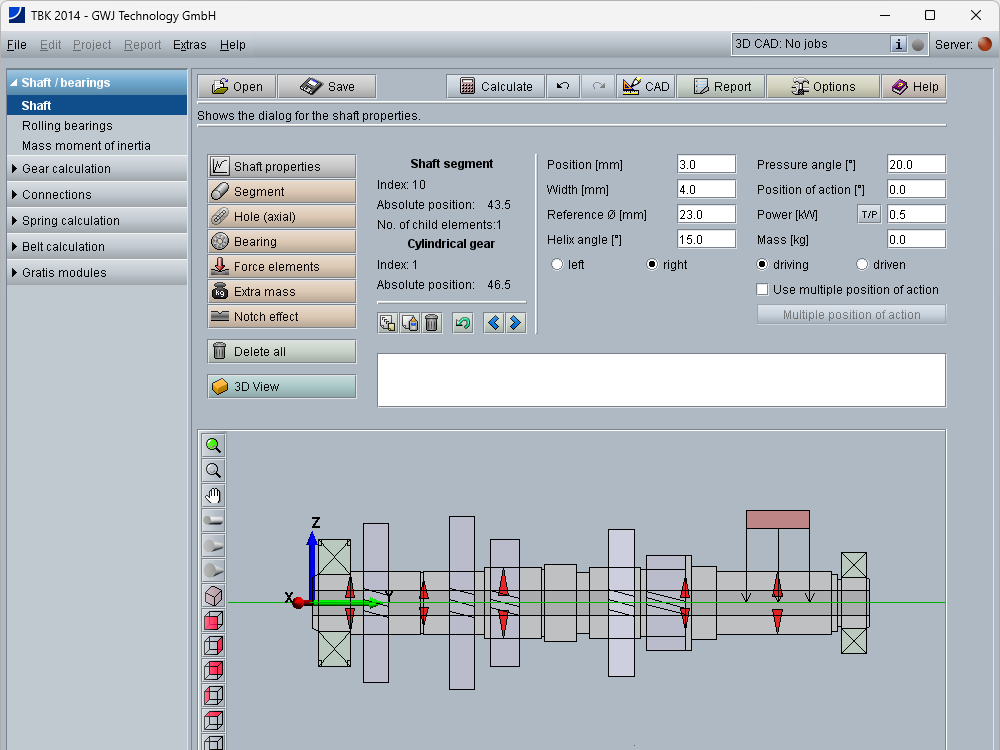Click the green zoom magnifier tool
This screenshot has width=1000, height=750.
coord(213,446)
